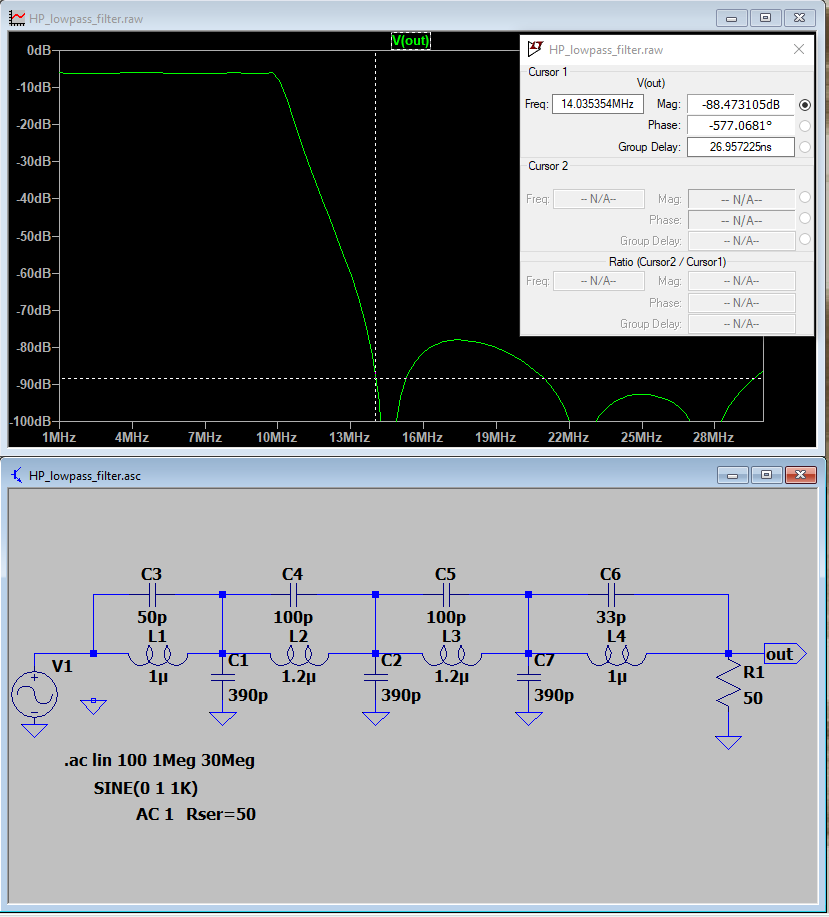Select capacitor C3 symbol
The height and width of the screenshot is (917, 829).
pos(152,595)
